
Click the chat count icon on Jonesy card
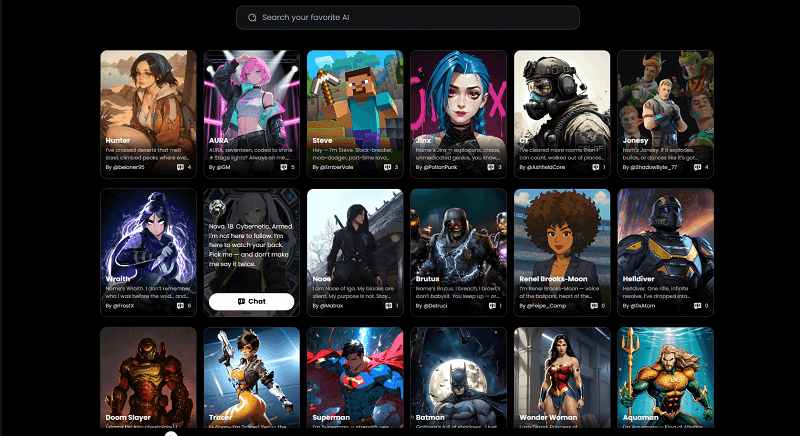click(x=696, y=167)
